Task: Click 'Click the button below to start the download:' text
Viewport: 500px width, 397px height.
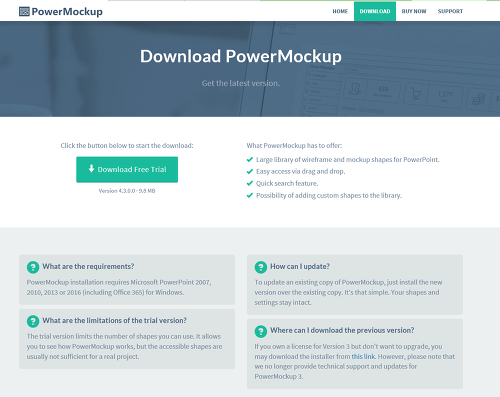Action: click(x=127, y=146)
